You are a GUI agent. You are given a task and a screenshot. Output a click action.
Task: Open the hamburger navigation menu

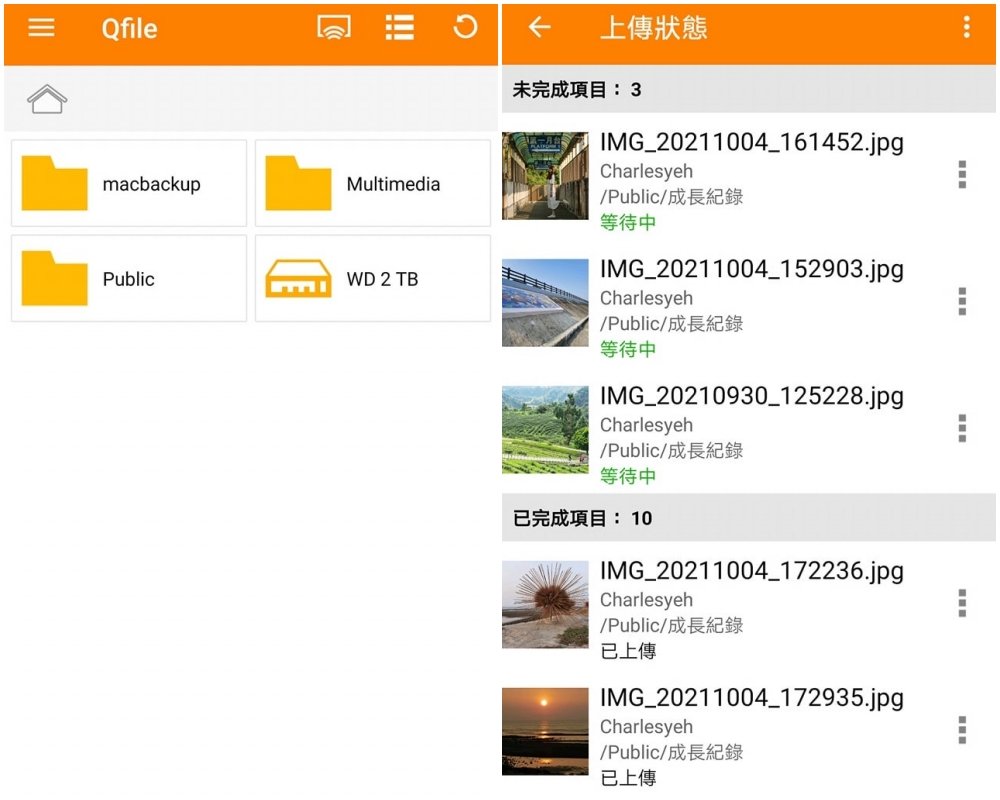click(41, 27)
